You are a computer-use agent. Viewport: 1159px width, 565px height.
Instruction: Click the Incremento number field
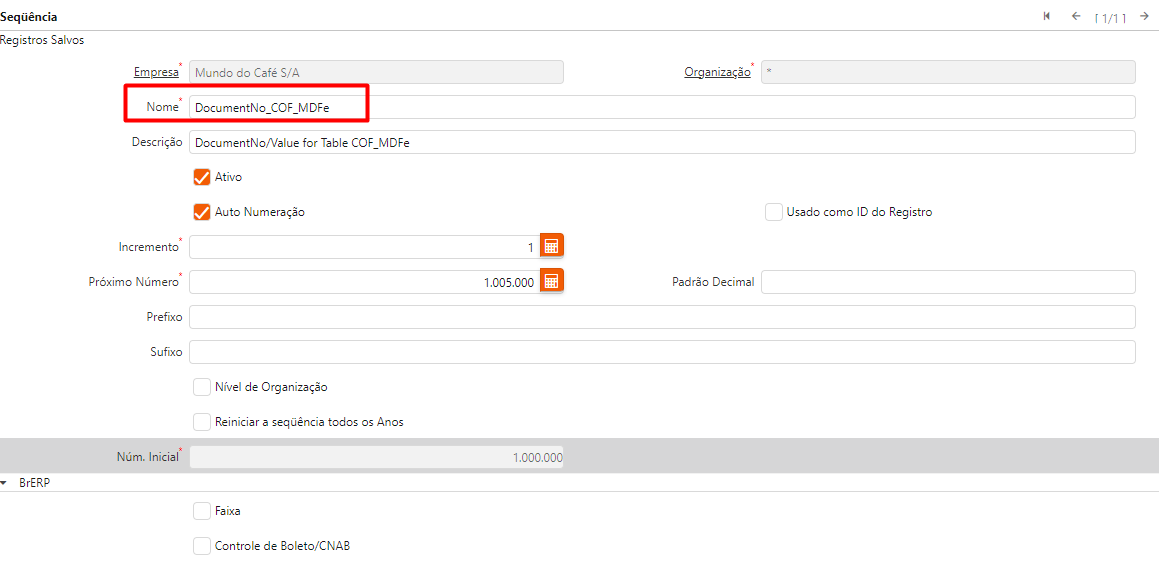364,247
